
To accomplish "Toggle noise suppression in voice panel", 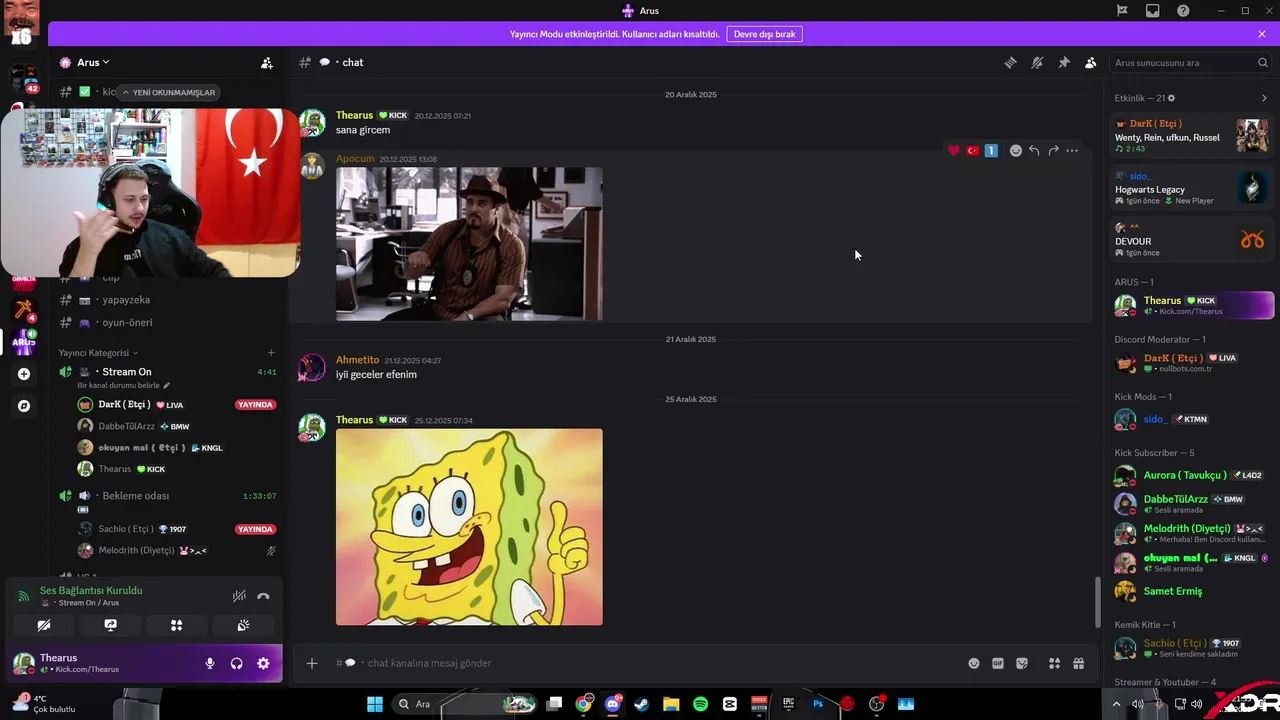I will pos(239,596).
